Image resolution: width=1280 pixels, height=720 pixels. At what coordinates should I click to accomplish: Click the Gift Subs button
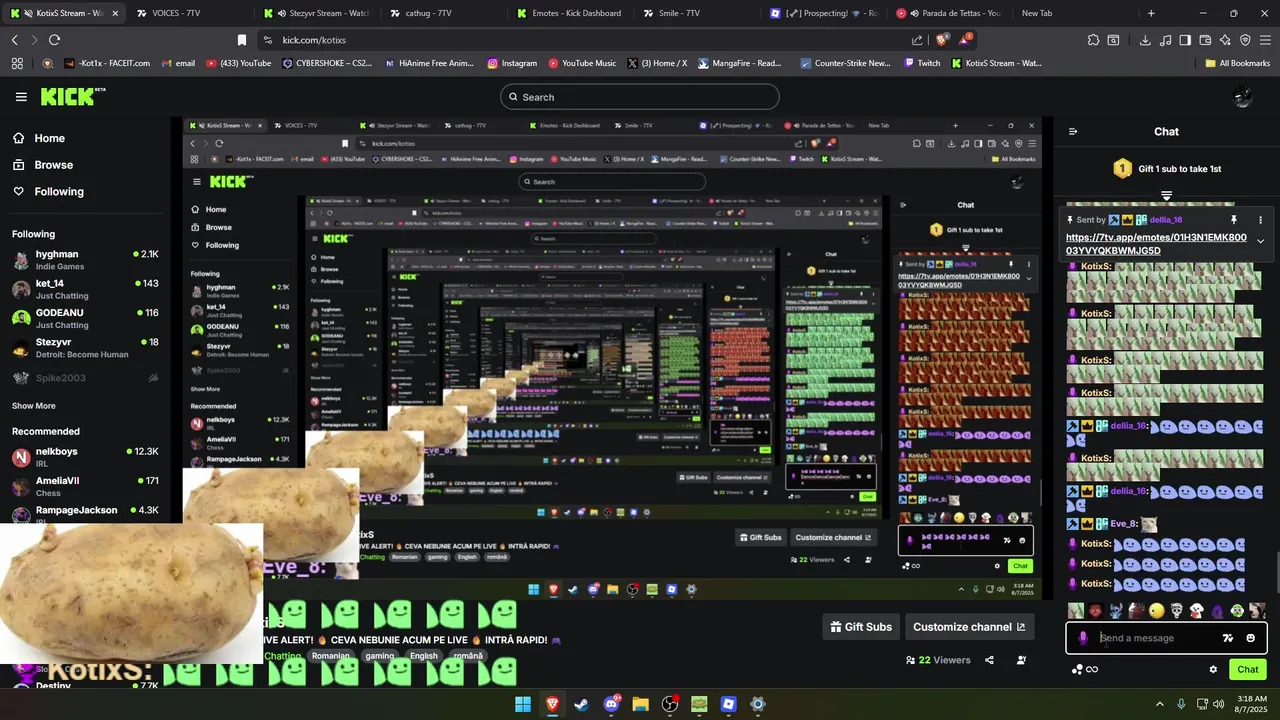(861, 627)
